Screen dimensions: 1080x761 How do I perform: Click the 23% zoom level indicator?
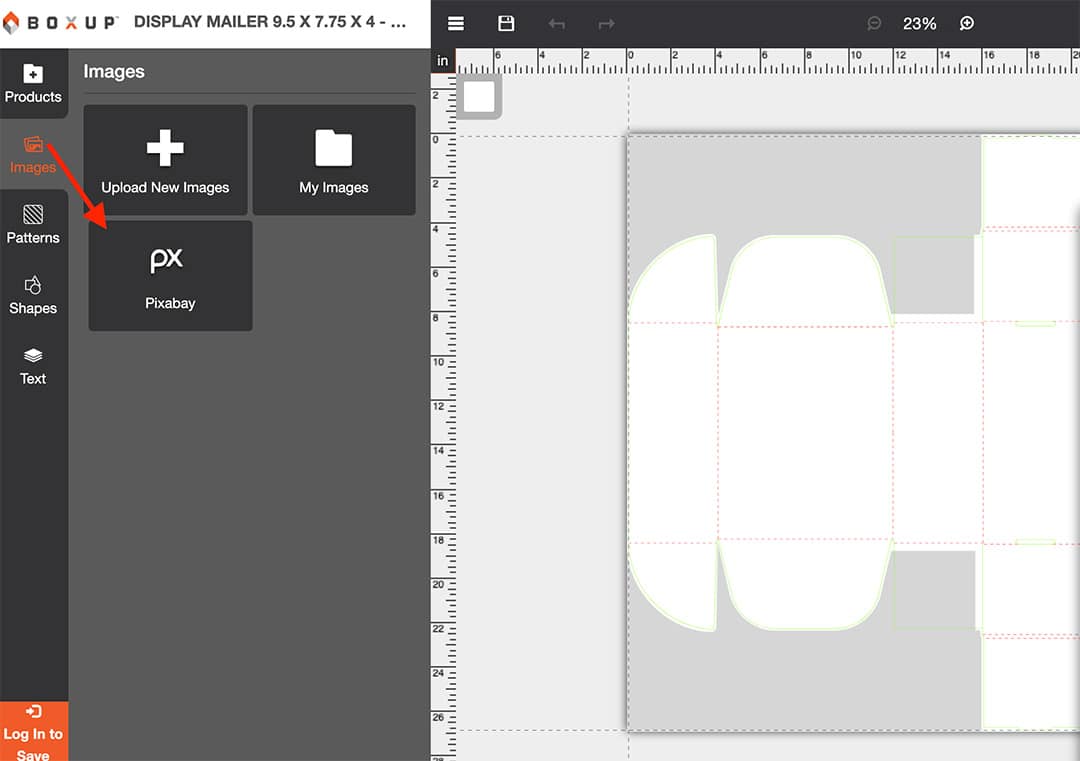919,23
